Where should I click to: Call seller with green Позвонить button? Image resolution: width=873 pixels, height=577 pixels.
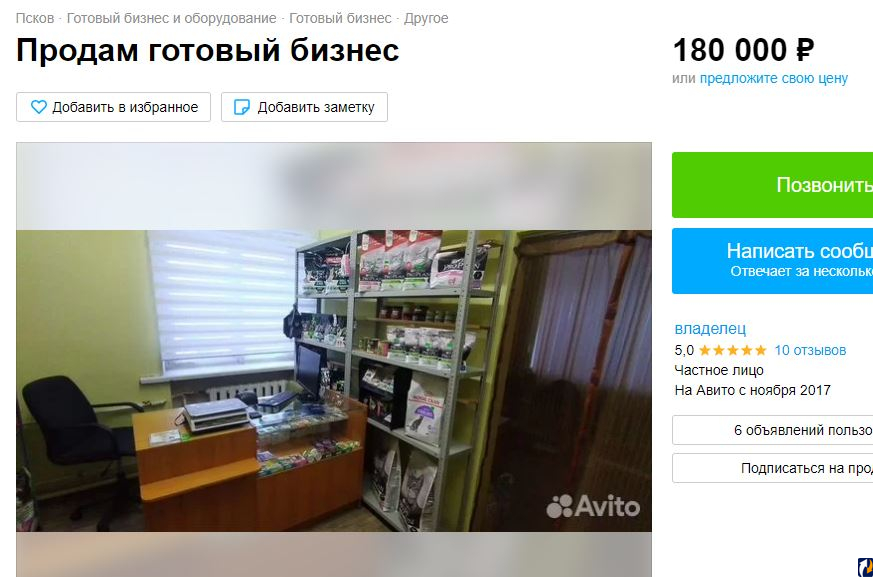pos(772,185)
